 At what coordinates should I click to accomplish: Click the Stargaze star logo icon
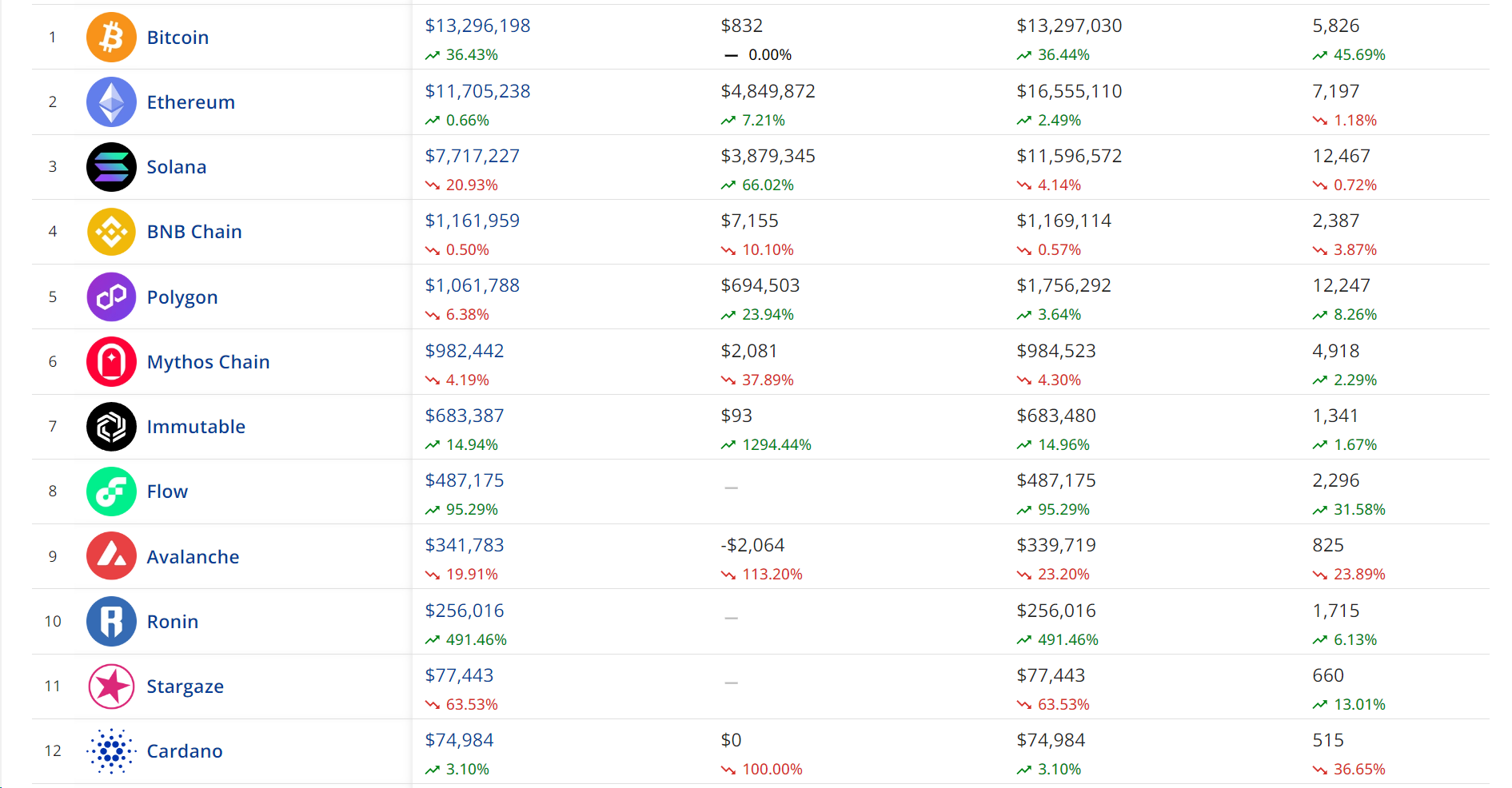tap(111, 686)
